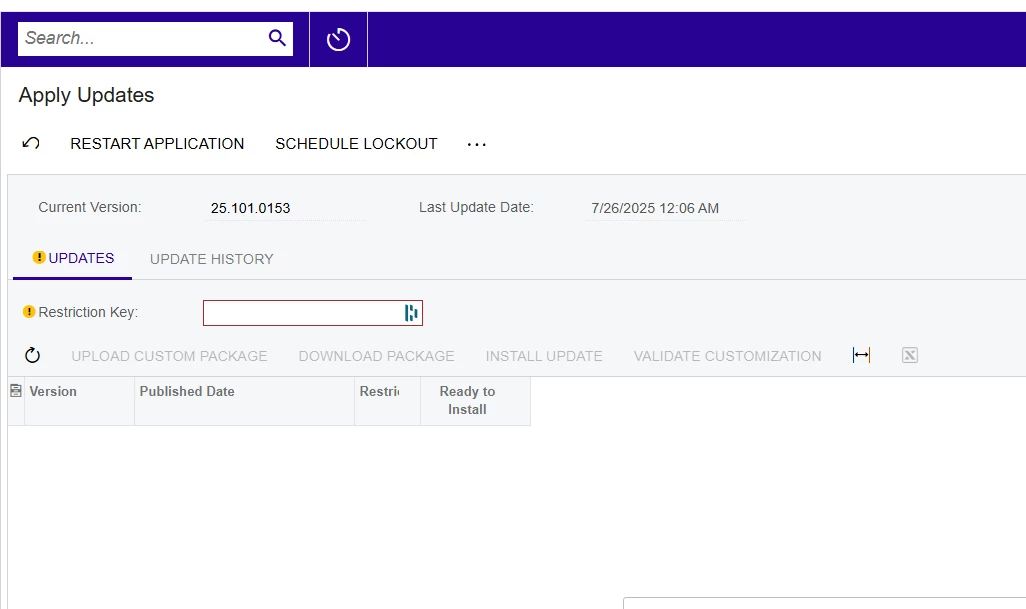Click DOWNLOAD PACKAGE

coord(376,356)
